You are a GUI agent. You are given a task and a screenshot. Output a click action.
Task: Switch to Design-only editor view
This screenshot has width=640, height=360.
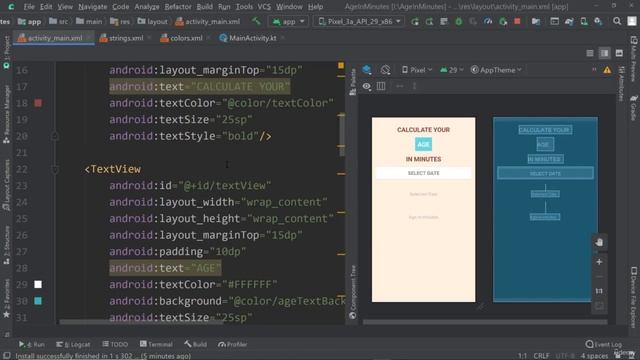619,53
